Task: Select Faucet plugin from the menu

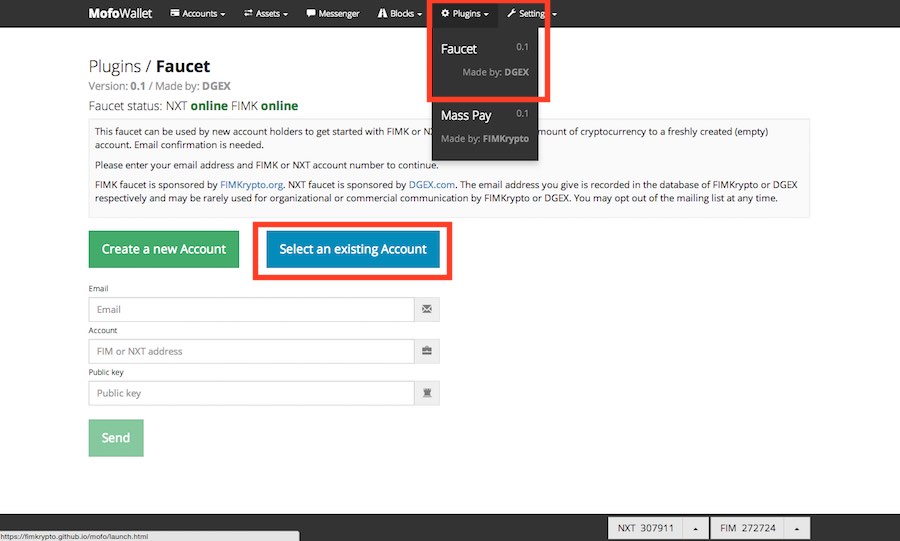Action: point(484,60)
